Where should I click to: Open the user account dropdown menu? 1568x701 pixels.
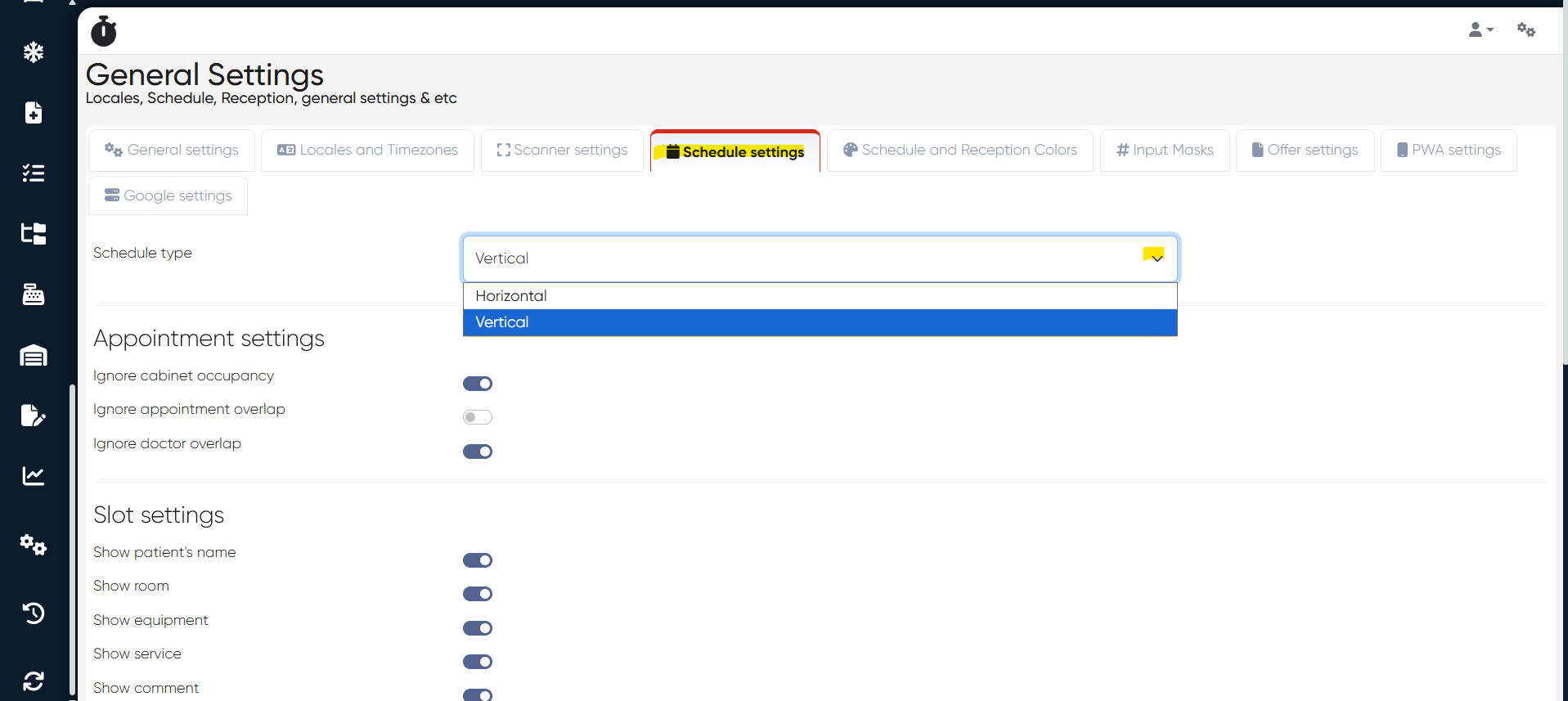[1480, 30]
